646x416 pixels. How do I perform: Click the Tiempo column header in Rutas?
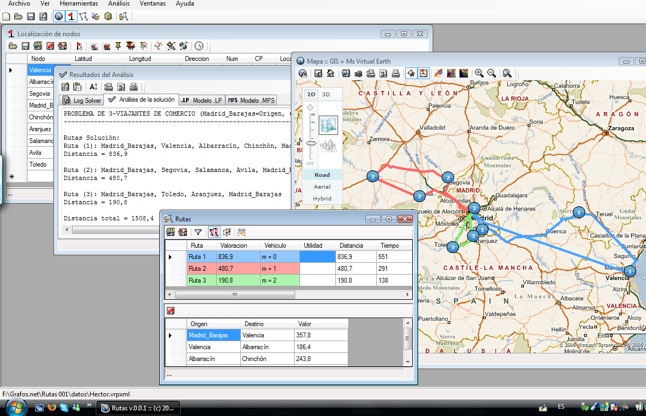point(393,245)
